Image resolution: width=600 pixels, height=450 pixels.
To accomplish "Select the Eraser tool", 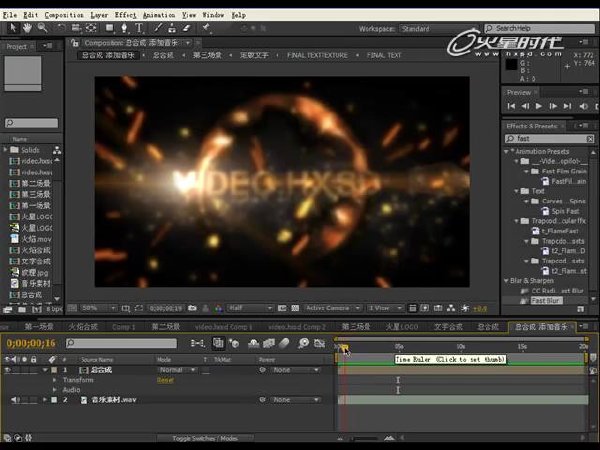I will pos(186,28).
